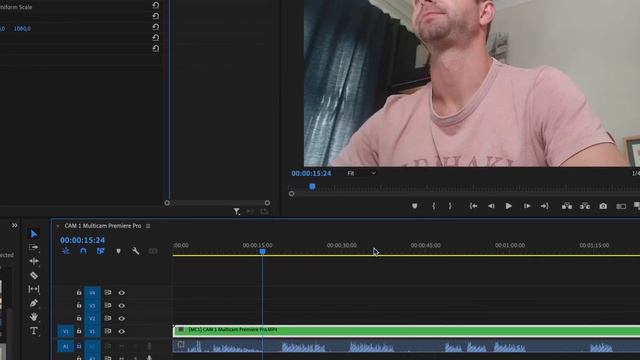Toggle sync lock for V3 track
640x360 pixels.
click(108, 306)
